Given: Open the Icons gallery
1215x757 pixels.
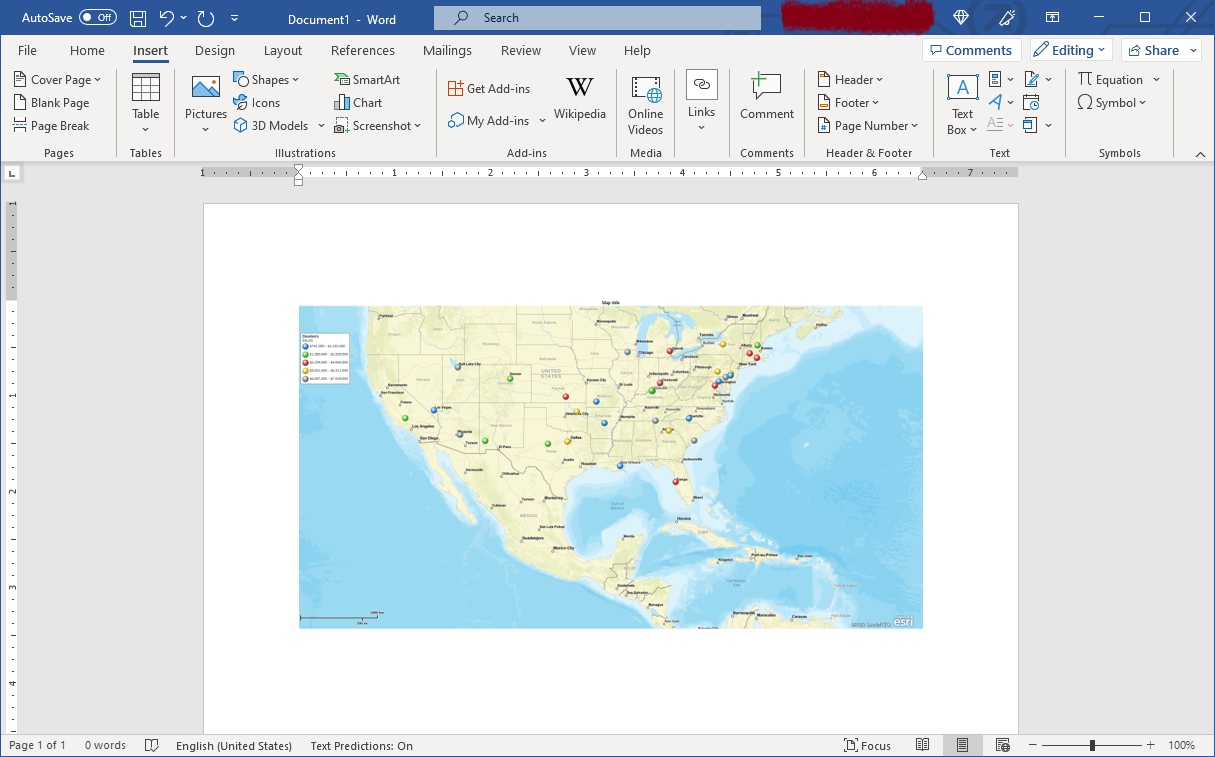Looking at the screenshot, I should coord(257,103).
